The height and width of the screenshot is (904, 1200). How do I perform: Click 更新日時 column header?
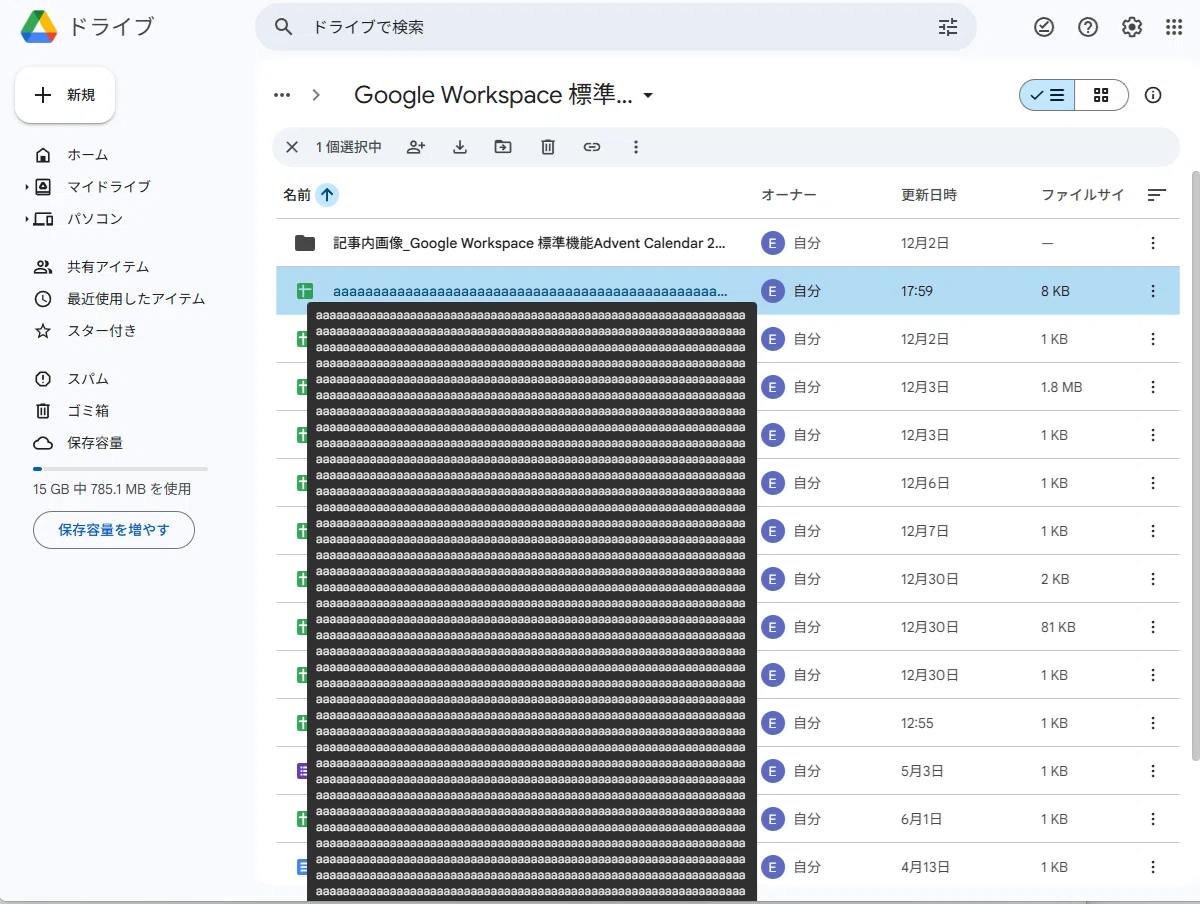click(929, 195)
